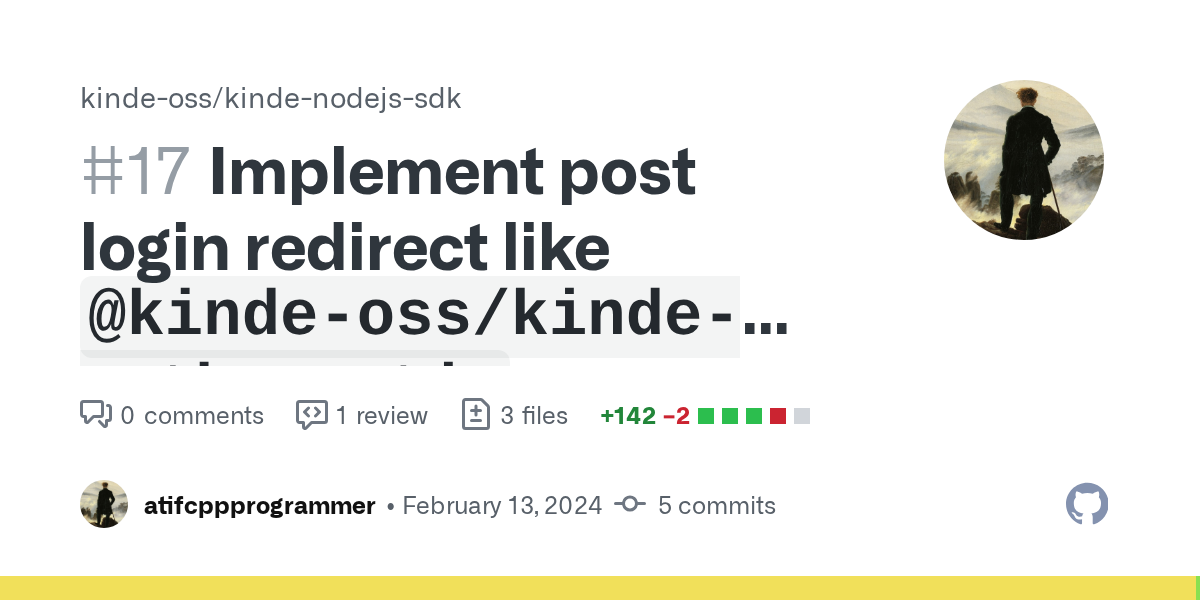The width and height of the screenshot is (1200, 600).
Task: Open the kinde-oss/kinde-nodejs-sdk repository link
Action: coord(270,99)
